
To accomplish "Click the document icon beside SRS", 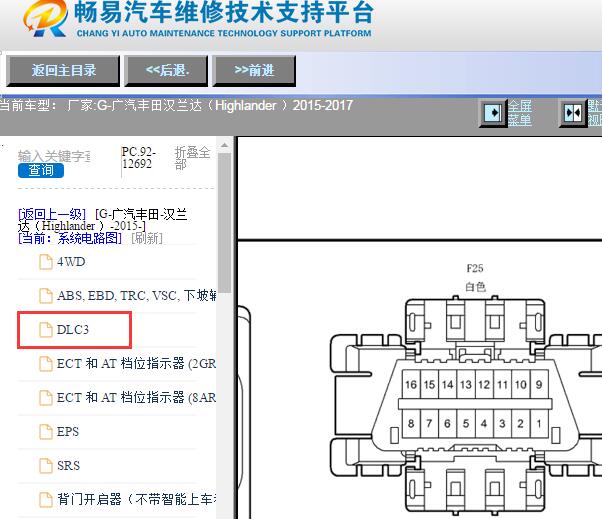I will (x=46, y=466).
